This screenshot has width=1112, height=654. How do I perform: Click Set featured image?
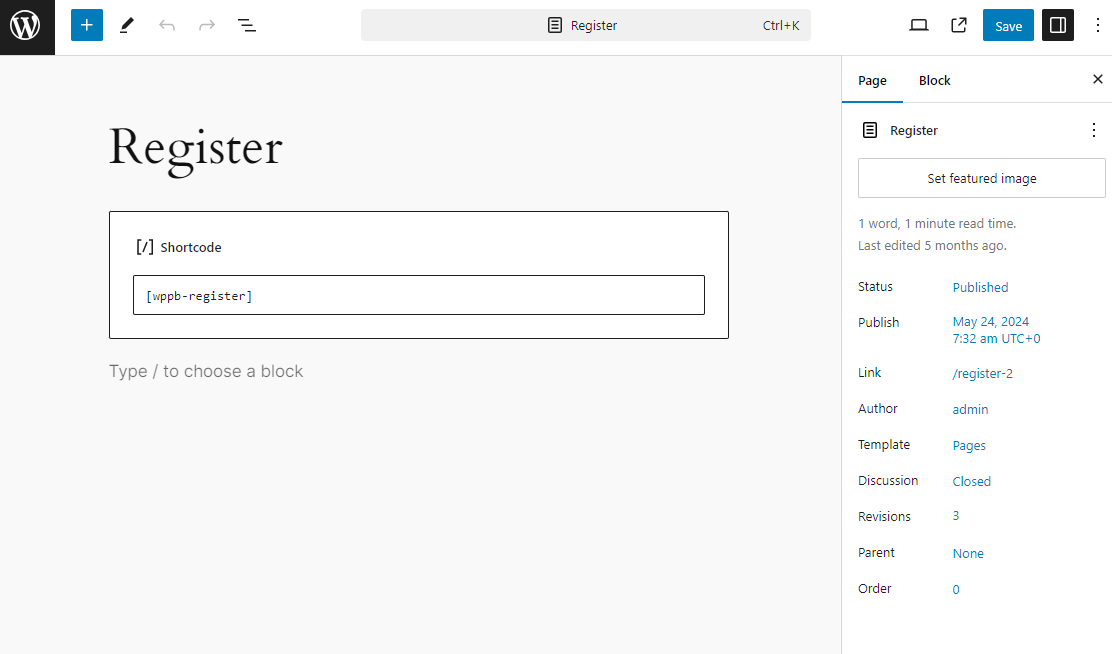980,178
